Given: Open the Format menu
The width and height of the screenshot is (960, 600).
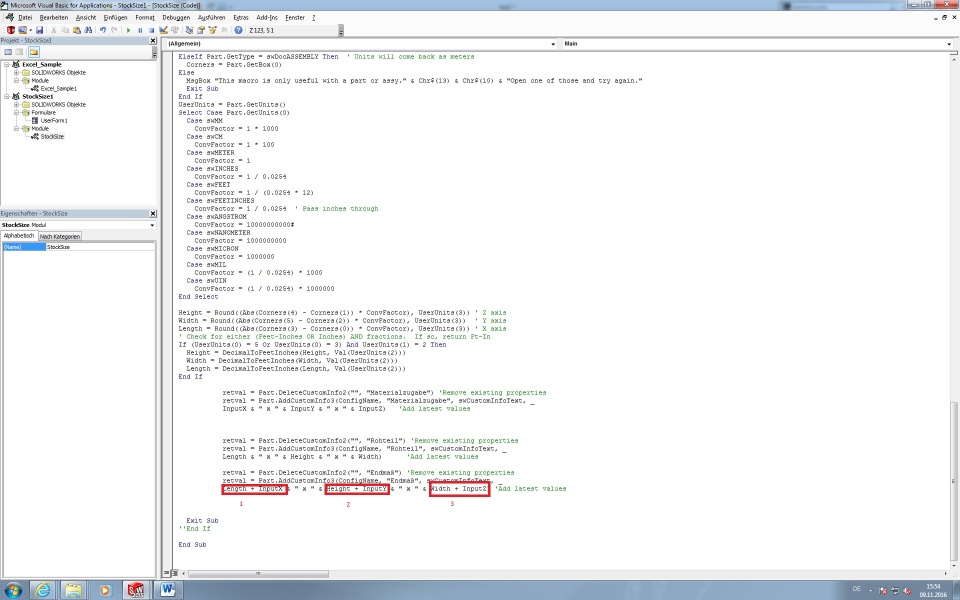Looking at the screenshot, I should (145, 18).
